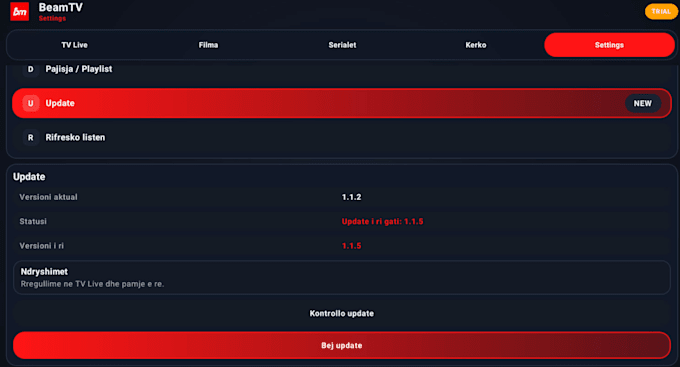Select the Settings tab
680x367 pixels.
point(609,45)
